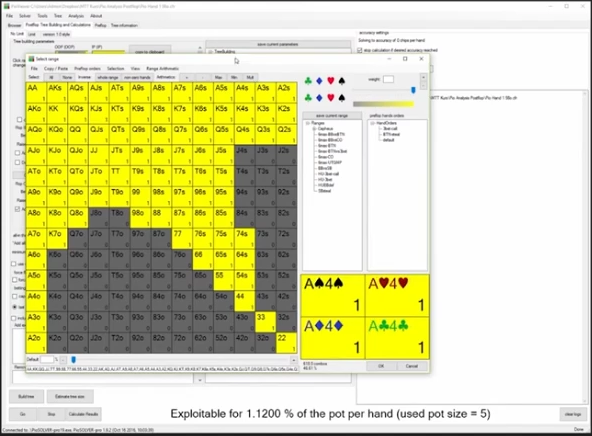Invert the selection with the Inverse button
This screenshot has width=592, height=436.
pos(84,77)
